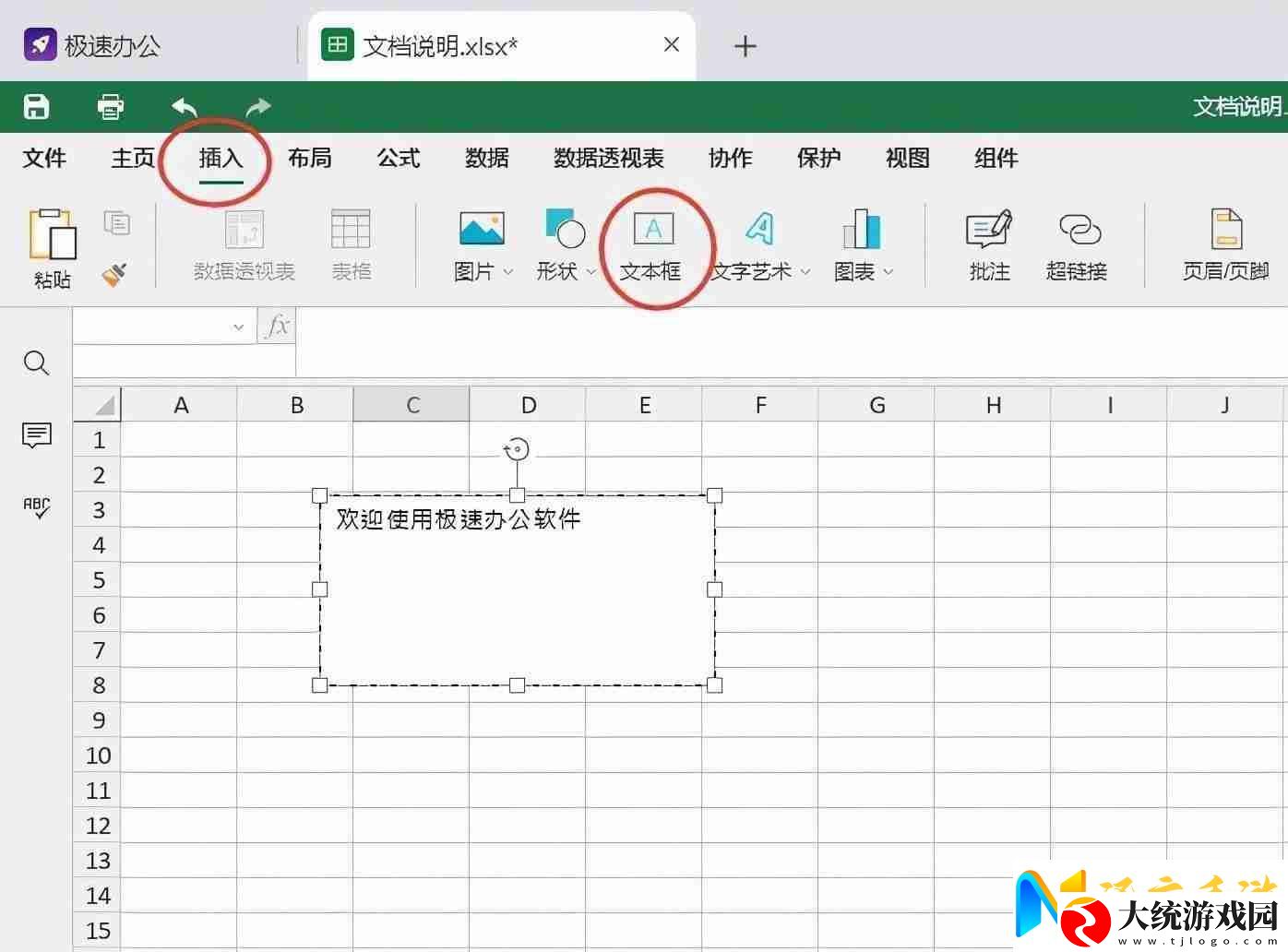Switch to the 视图 tab

point(908,159)
